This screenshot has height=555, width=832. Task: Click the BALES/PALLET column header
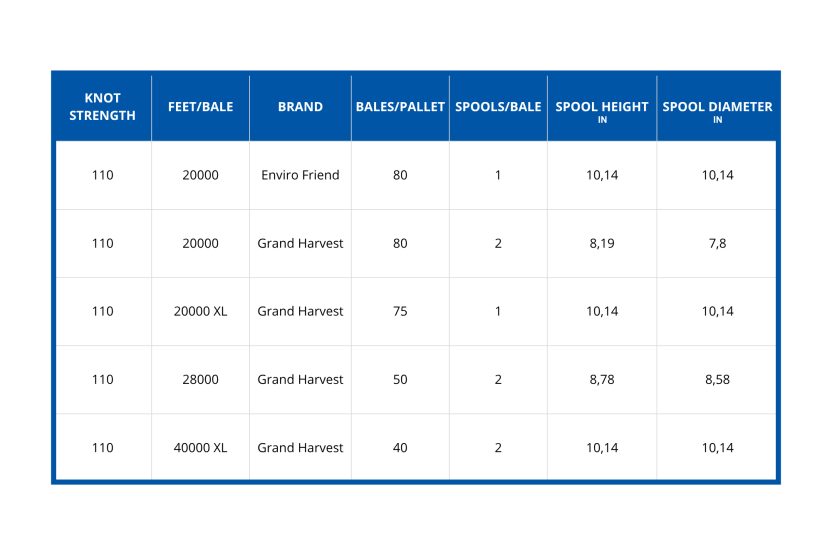point(400,107)
